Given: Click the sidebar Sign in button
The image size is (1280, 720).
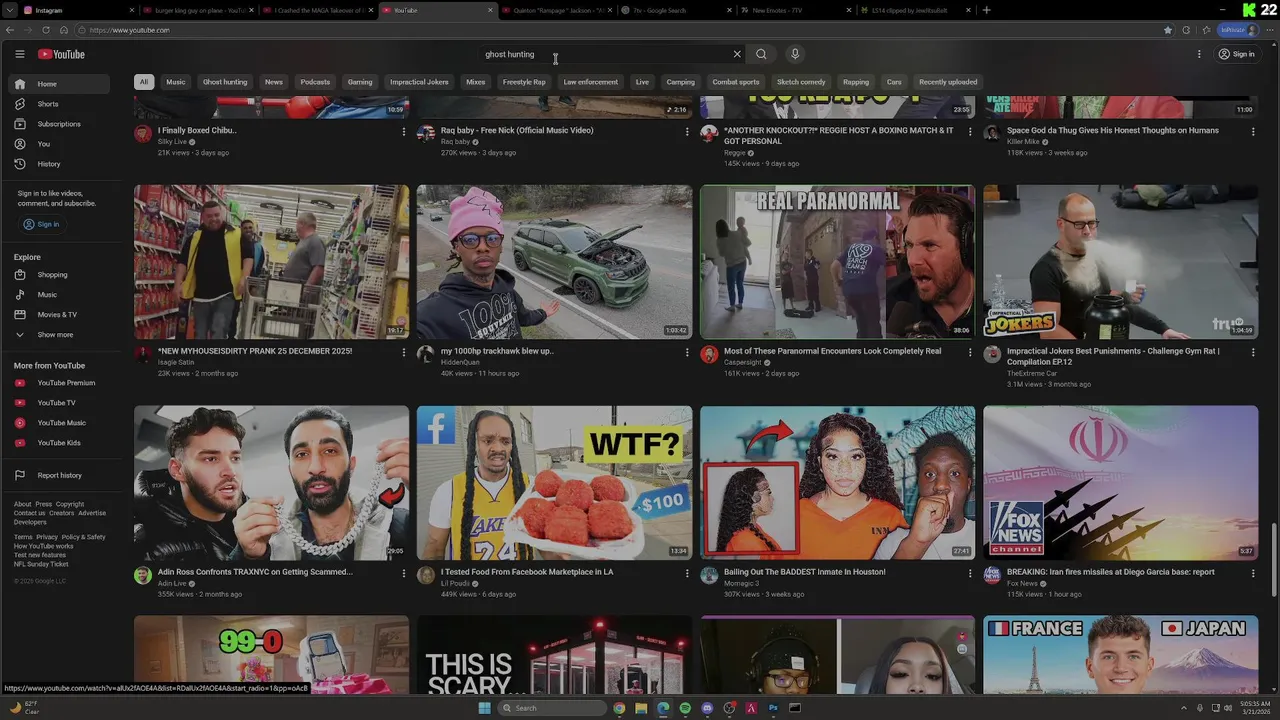Looking at the screenshot, I should (42, 224).
